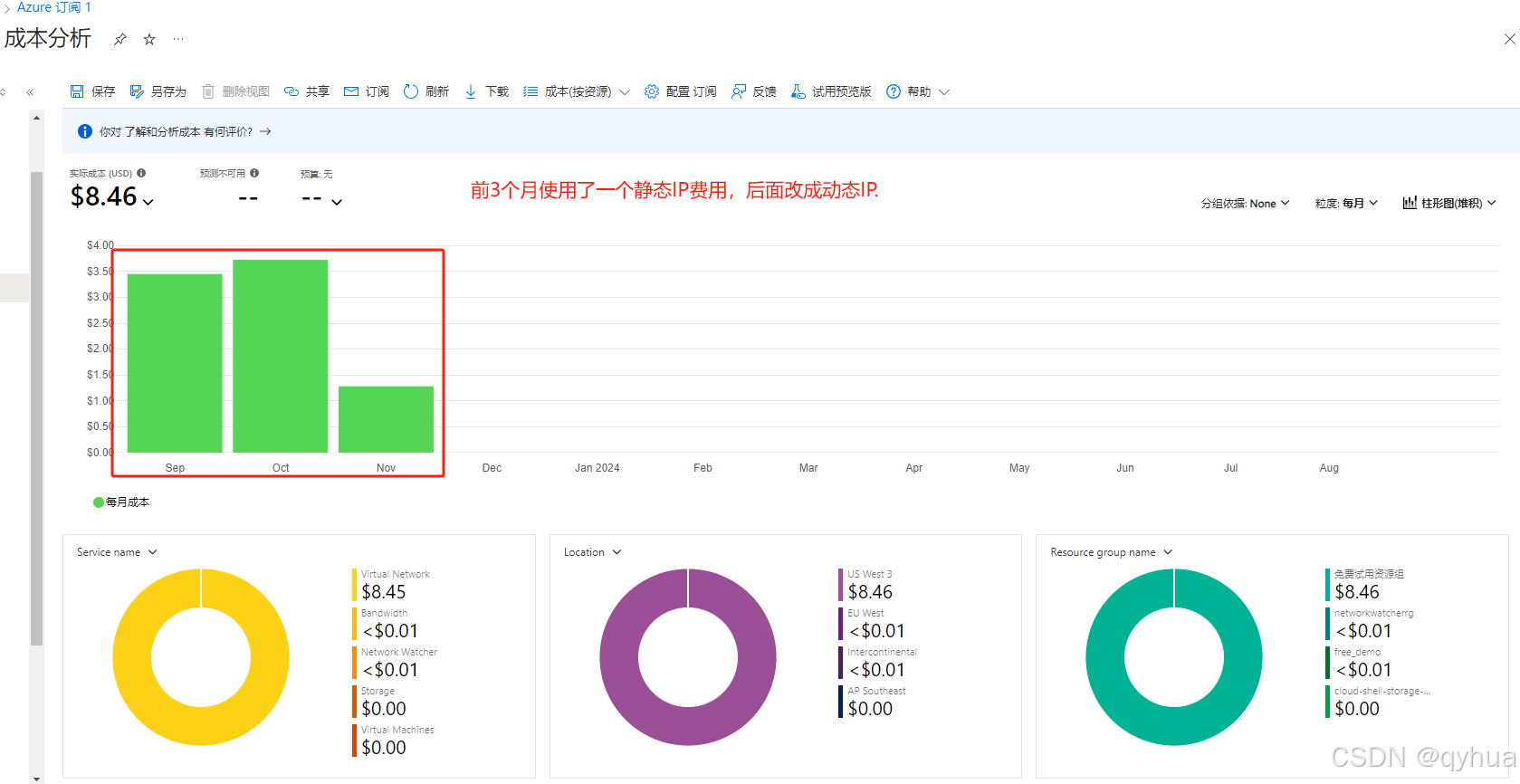
Task: Open the 成本(按资源) view menu
Action: pyautogui.click(x=577, y=91)
